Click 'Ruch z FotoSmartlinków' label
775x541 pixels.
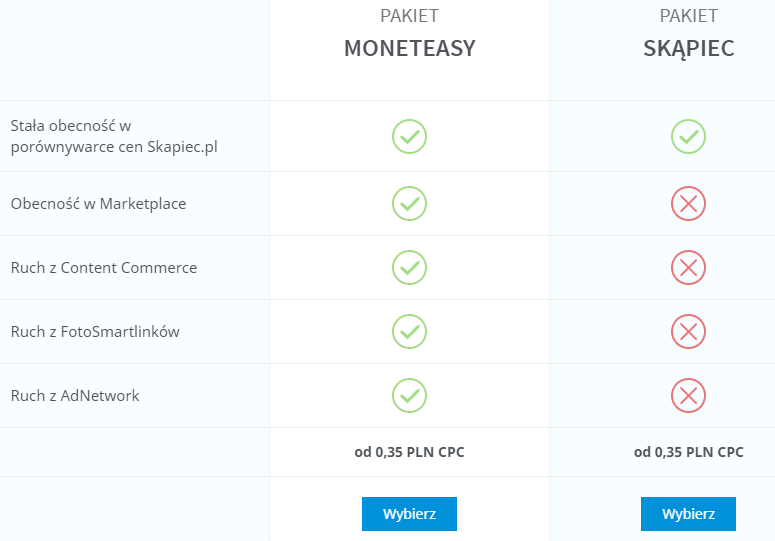[x=95, y=332]
